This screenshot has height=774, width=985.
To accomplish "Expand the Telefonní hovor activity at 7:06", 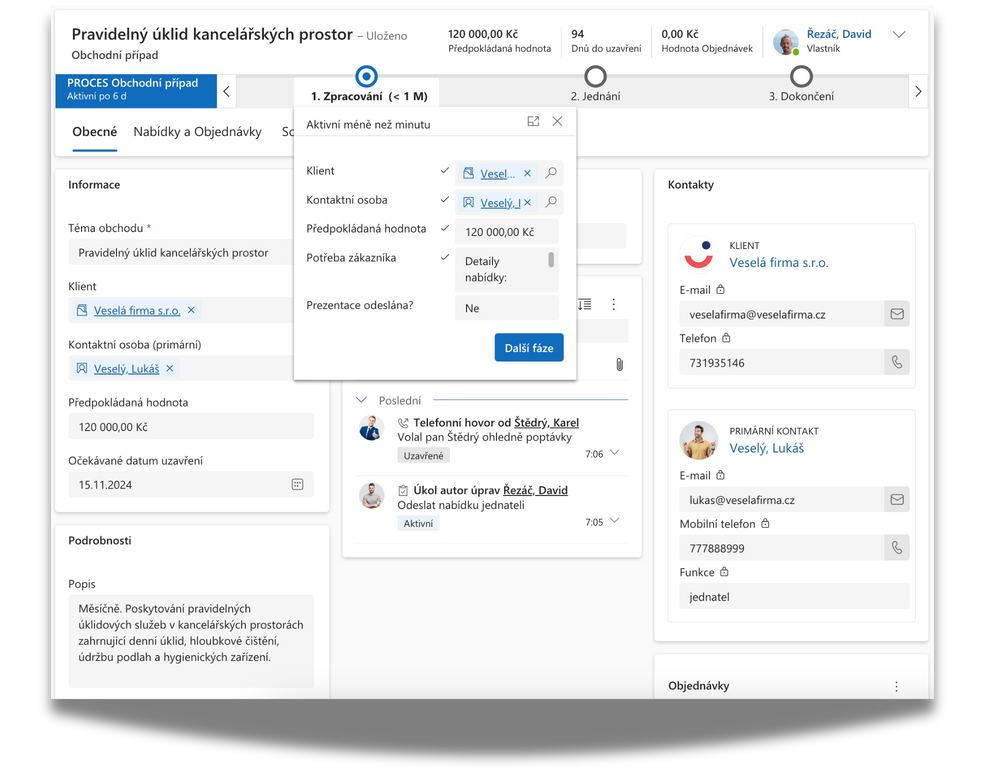I will [x=614, y=453].
